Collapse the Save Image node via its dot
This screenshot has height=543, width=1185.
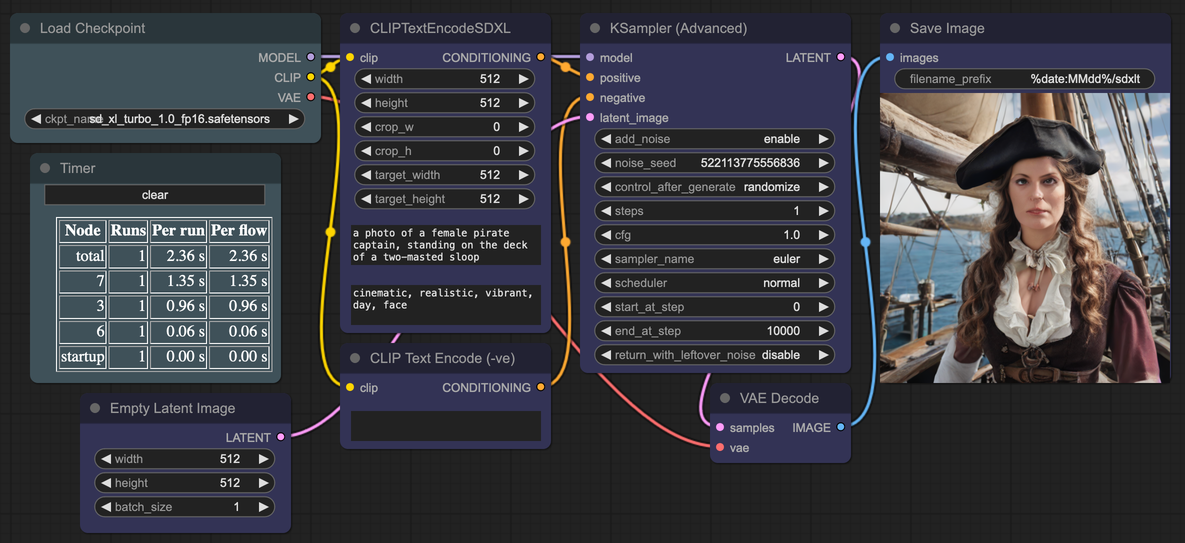[895, 29]
